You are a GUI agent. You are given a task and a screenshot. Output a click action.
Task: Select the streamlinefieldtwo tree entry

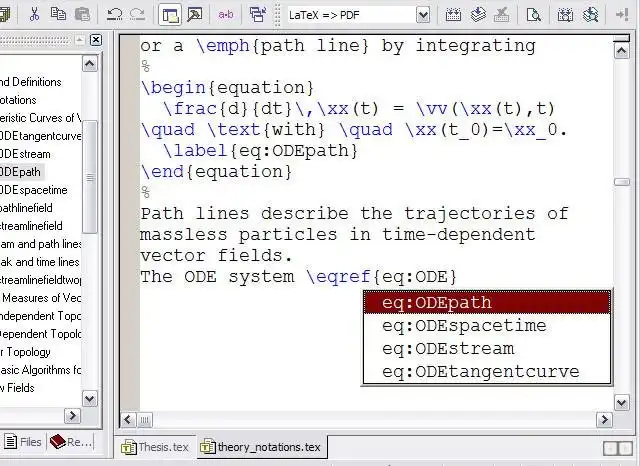pos(40,280)
